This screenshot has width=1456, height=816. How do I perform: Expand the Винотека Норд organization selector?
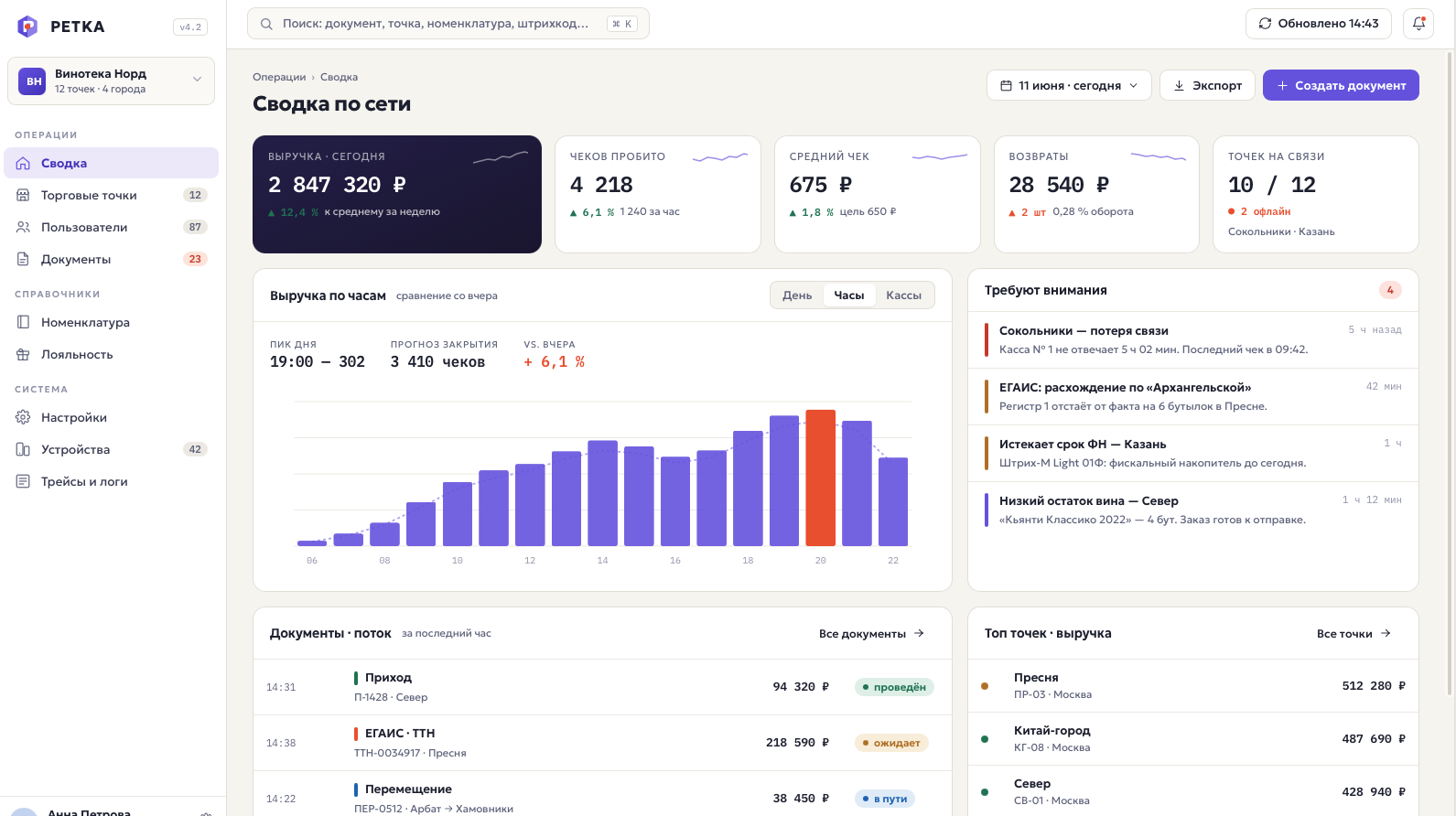point(111,81)
